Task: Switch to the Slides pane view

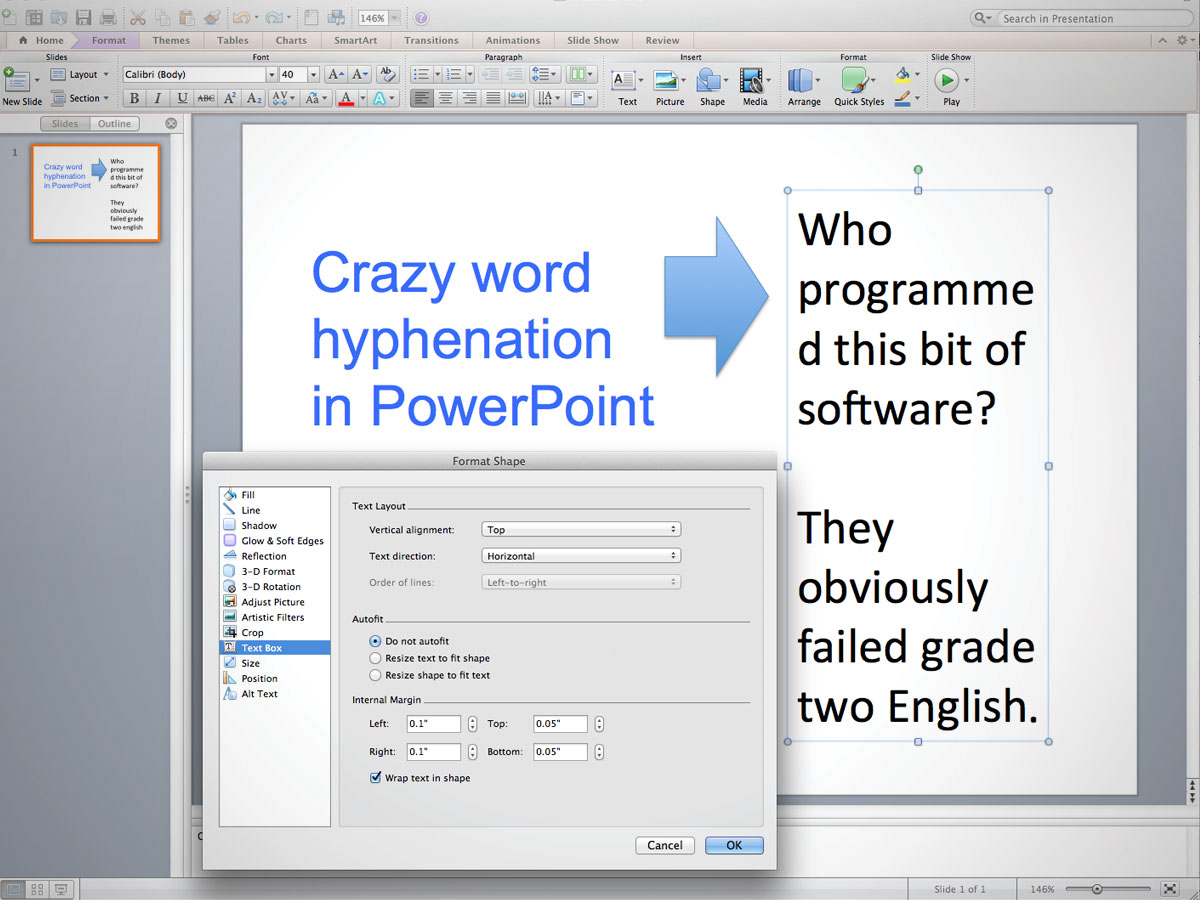Action: [x=65, y=124]
